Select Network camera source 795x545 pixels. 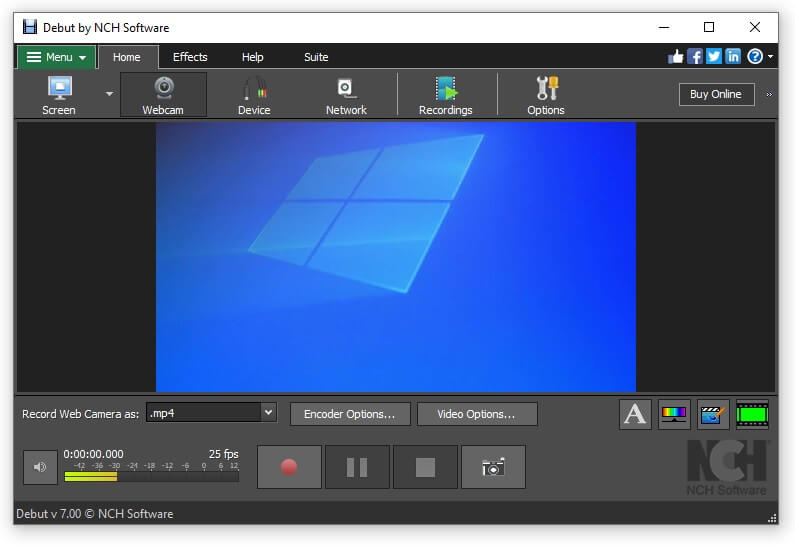[346, 95]
